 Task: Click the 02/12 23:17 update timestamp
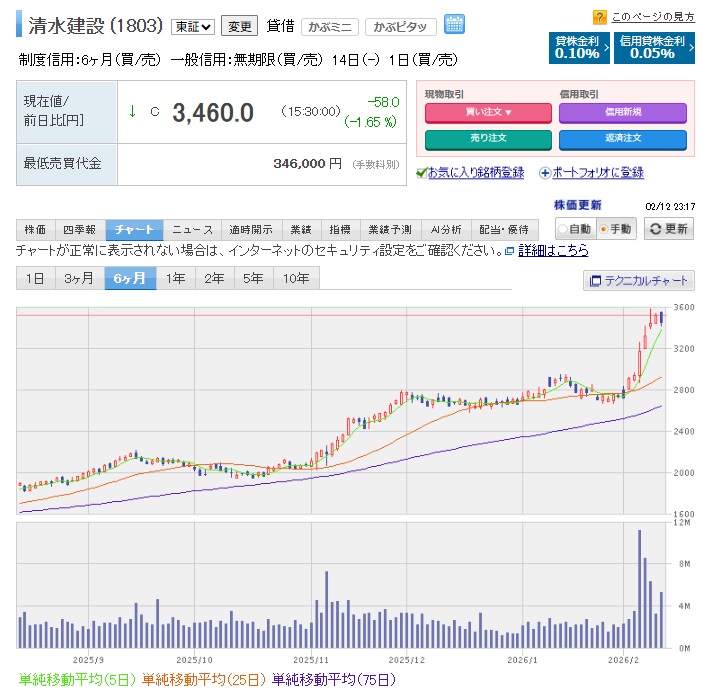pyautogui.click(x=670, y=206)
